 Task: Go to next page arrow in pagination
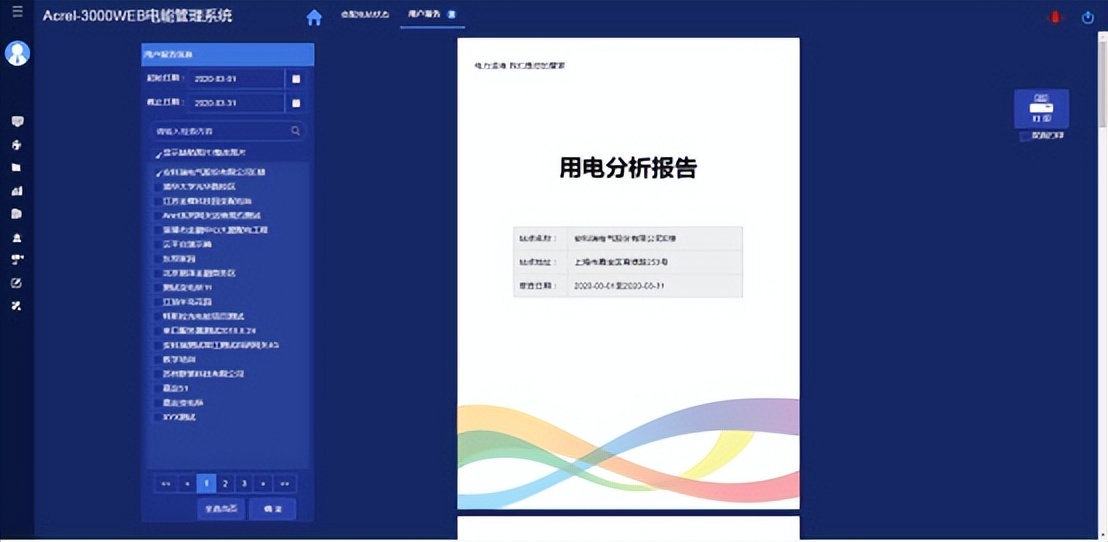[263, 484]
